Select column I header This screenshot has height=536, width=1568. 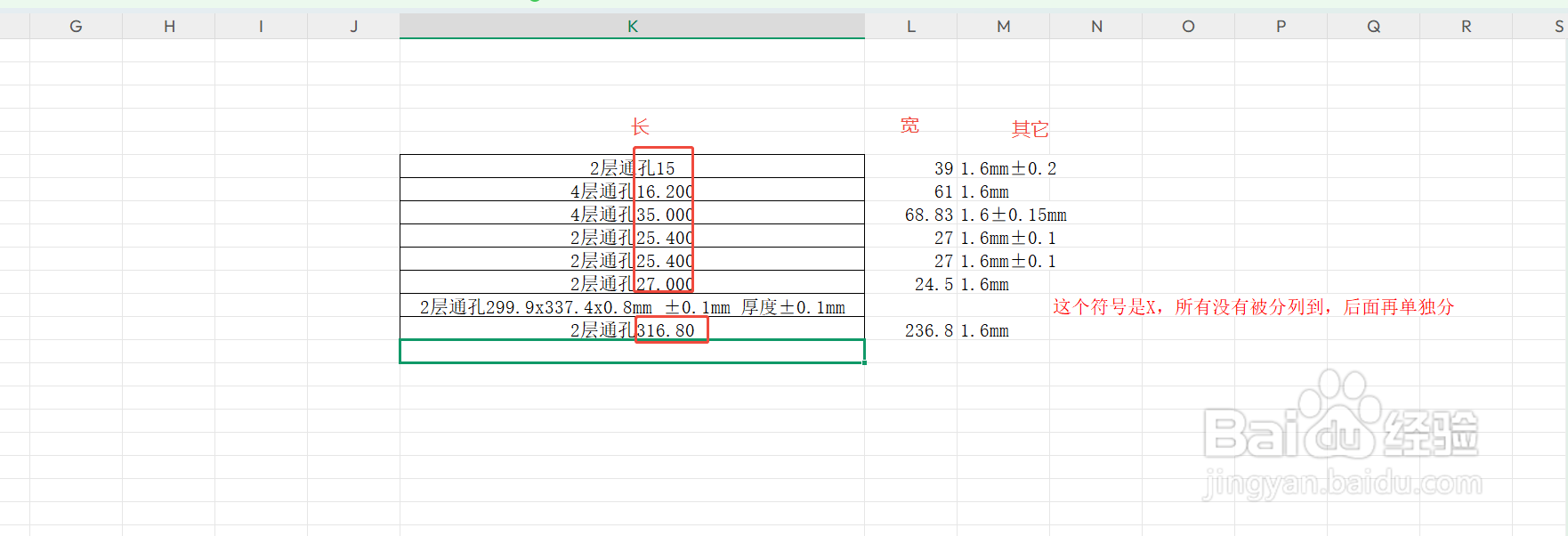point(261,27)
